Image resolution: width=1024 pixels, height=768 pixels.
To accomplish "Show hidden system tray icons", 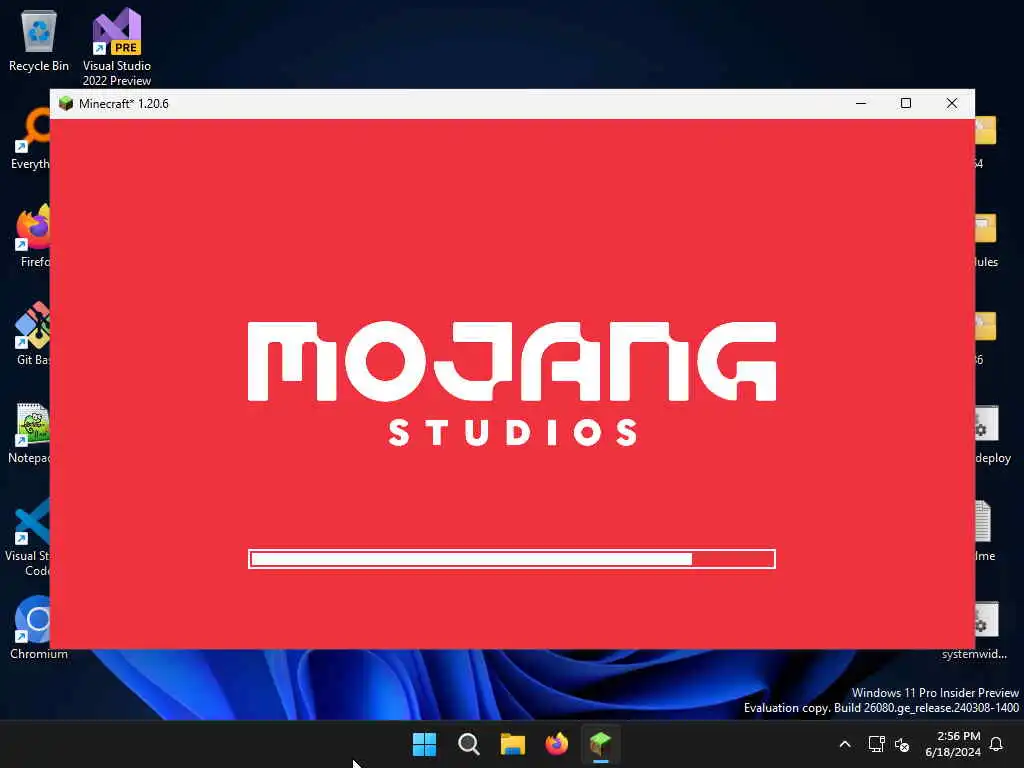I will 844,744.
